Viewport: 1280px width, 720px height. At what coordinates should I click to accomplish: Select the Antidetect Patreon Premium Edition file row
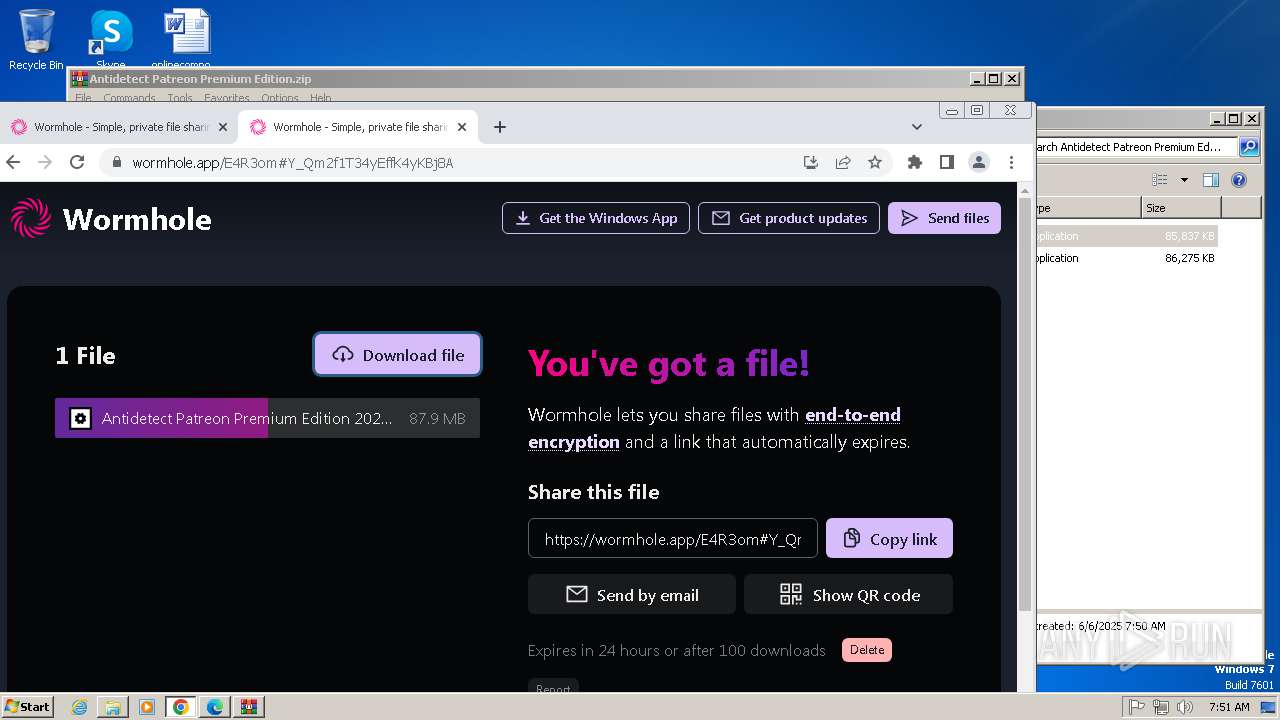pos(267,418)
